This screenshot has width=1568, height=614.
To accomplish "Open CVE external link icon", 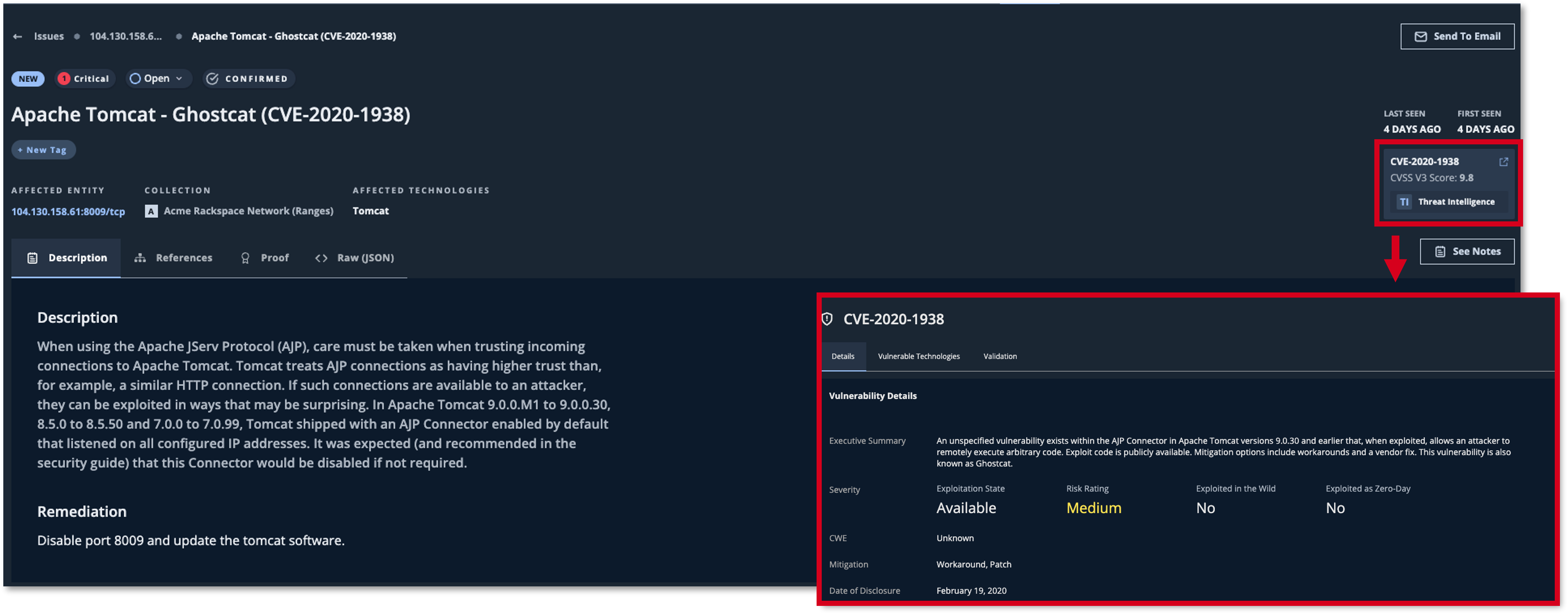I will tap(1504, 162).
